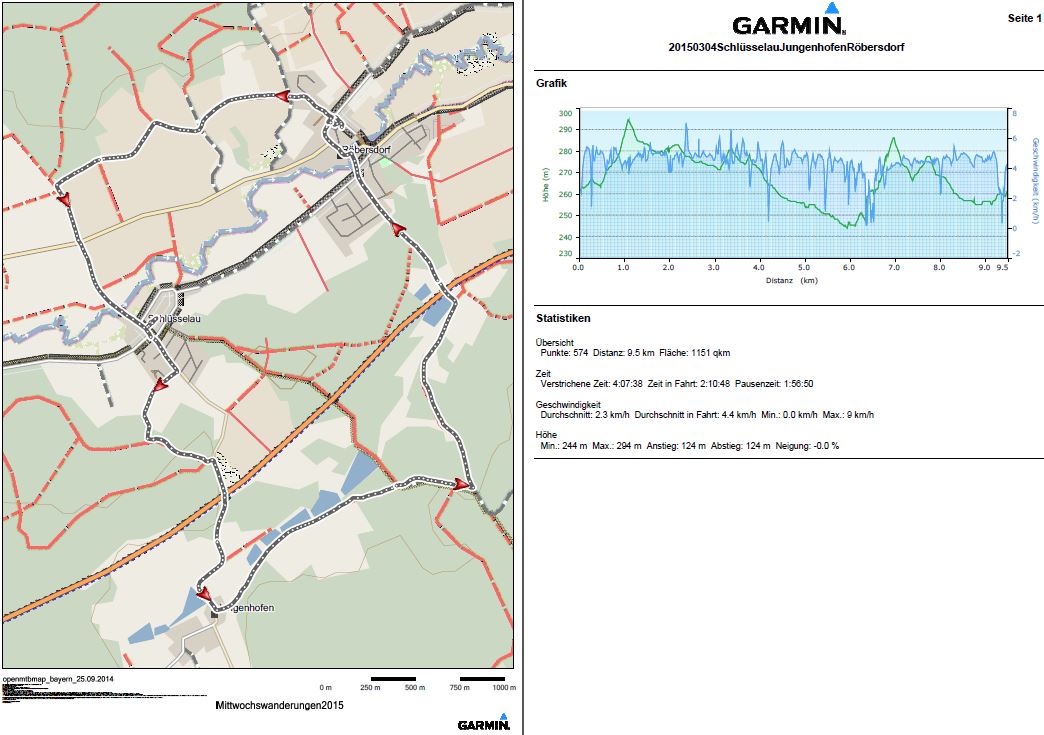Click the Seite 1 page number
1044x735 pixels.
pos(1021,19)
